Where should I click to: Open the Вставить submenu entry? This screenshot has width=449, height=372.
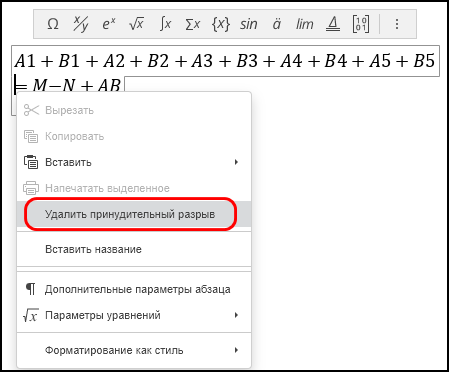(134, 162)
